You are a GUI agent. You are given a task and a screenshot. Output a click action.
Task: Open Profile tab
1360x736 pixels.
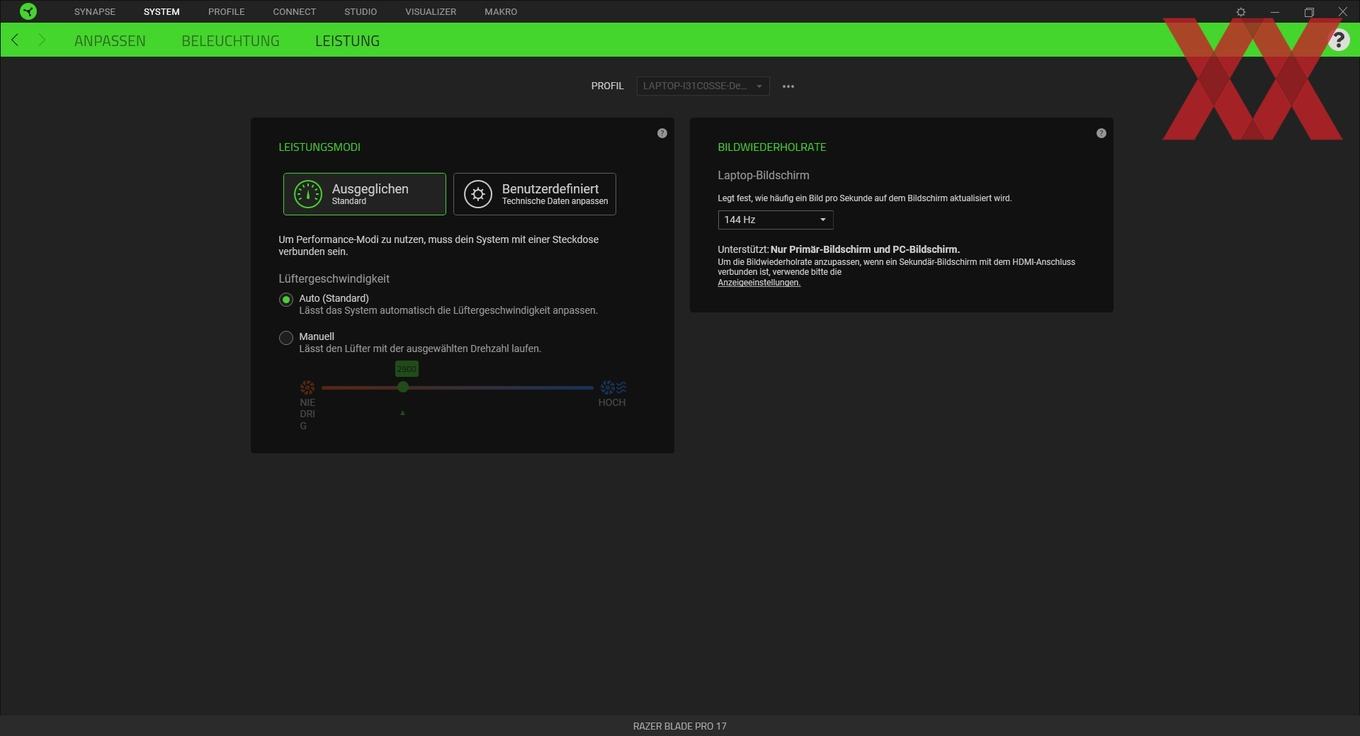click(x=226, y=12)
